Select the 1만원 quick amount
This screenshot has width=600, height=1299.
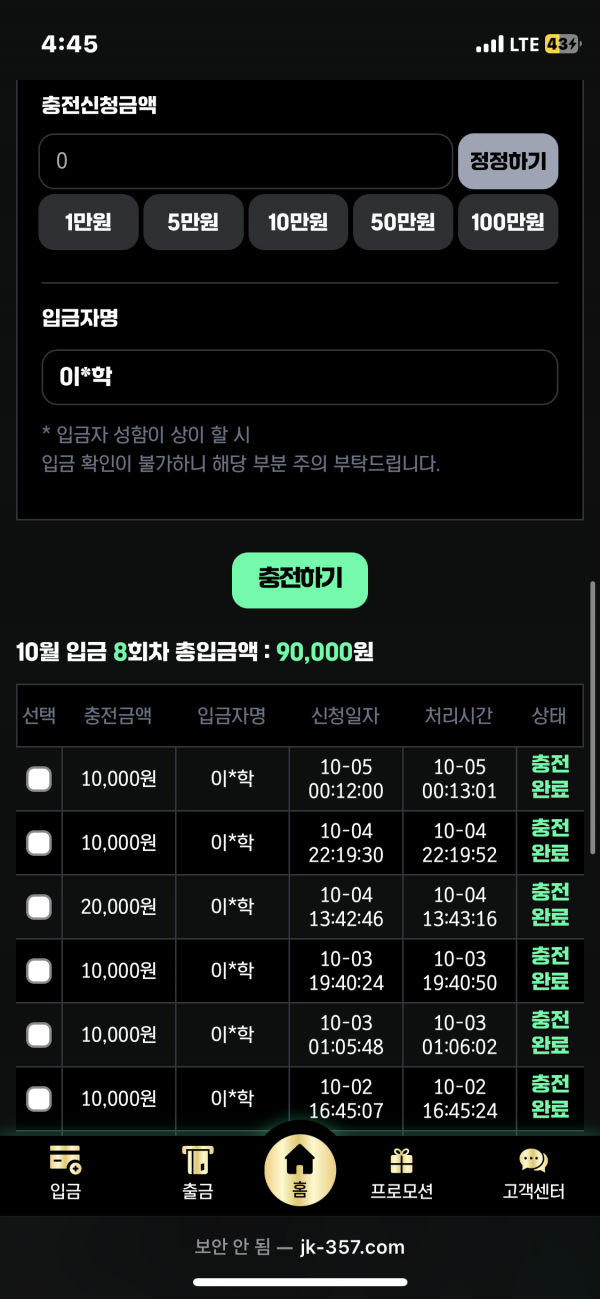tap(88, 222)
